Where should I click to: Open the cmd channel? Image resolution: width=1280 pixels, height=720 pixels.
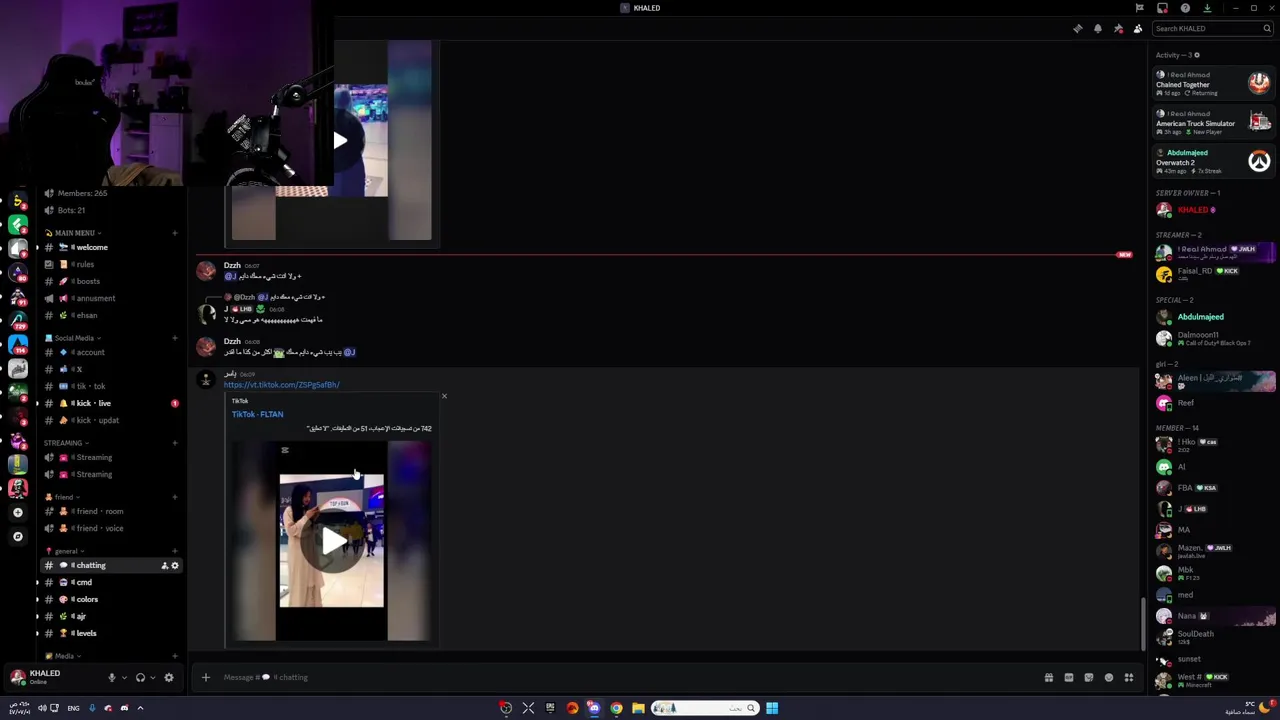110,582
